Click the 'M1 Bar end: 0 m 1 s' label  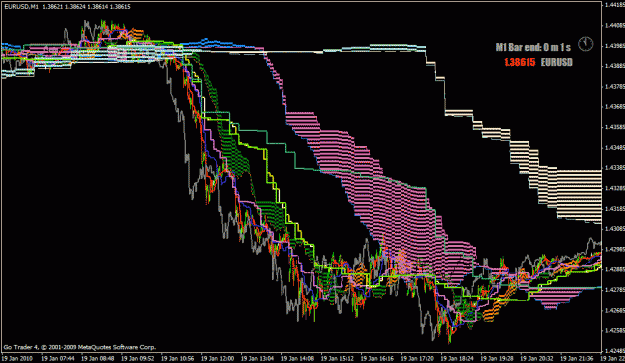coord(533,47)
